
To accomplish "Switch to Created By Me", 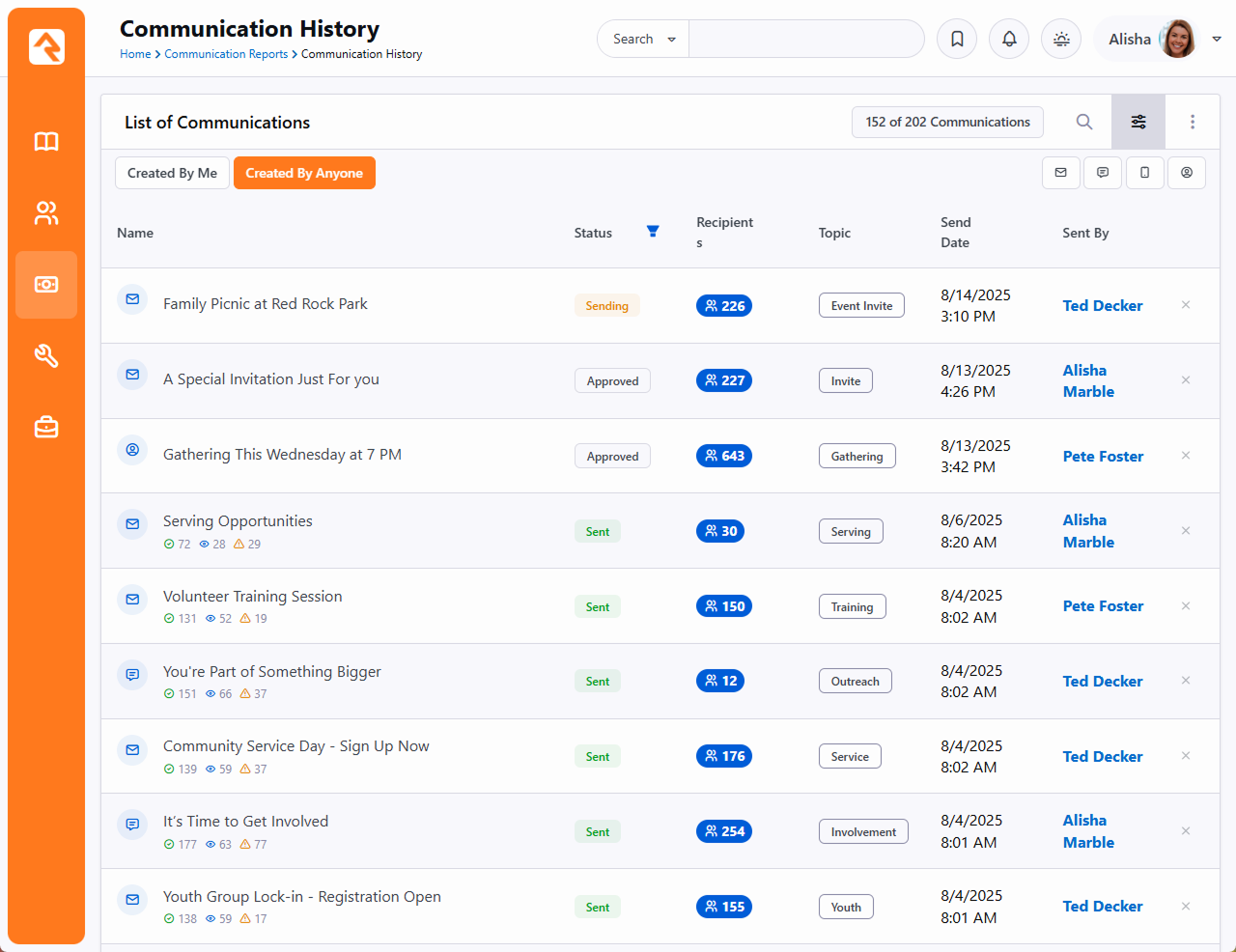I will click(x=172, y=173).
